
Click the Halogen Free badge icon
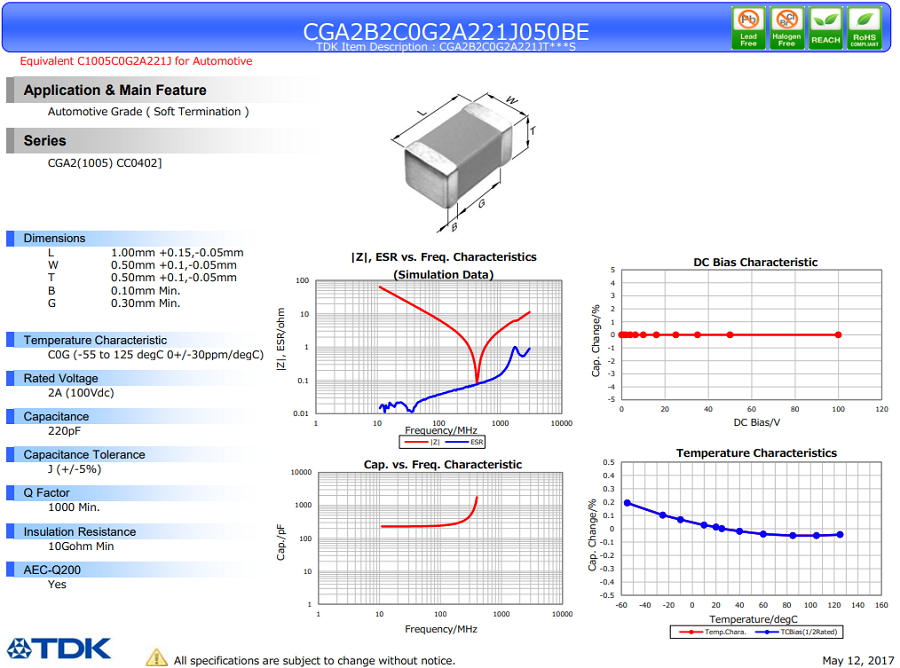pos(786,28)
